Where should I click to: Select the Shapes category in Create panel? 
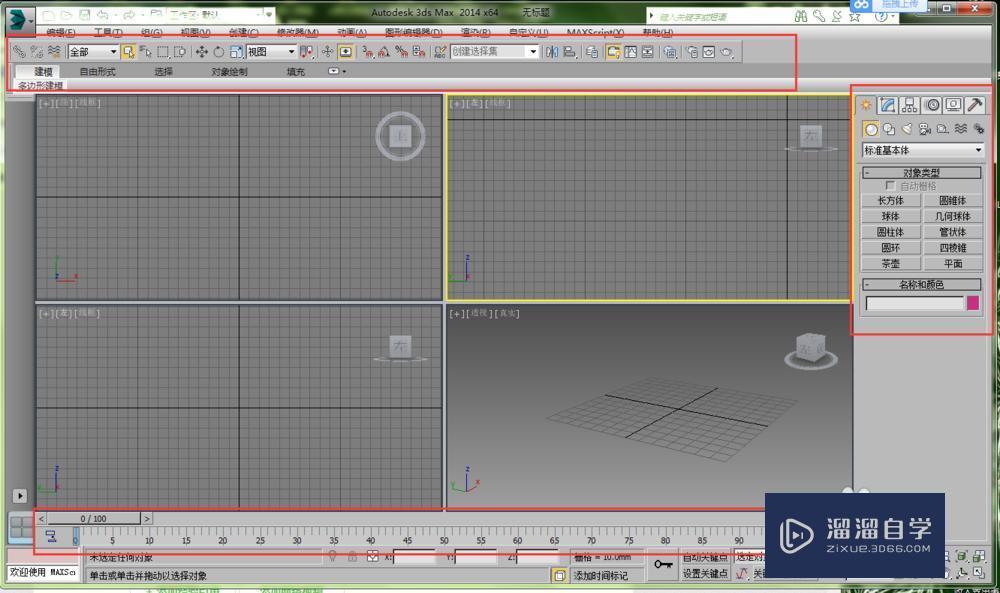coord(888,128)
